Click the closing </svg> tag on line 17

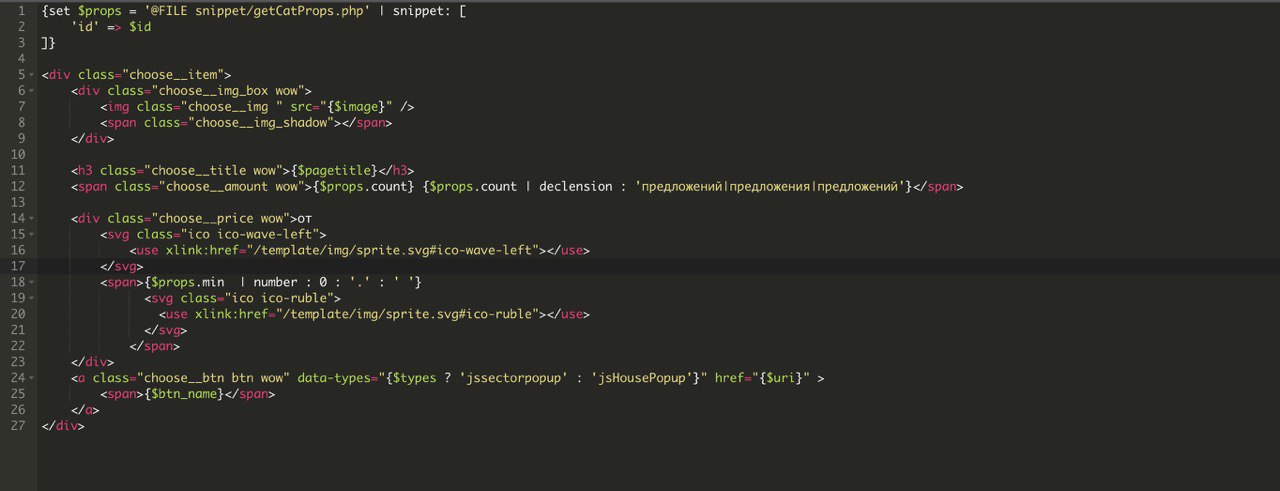pyautogui.click(x=122, y=266)
